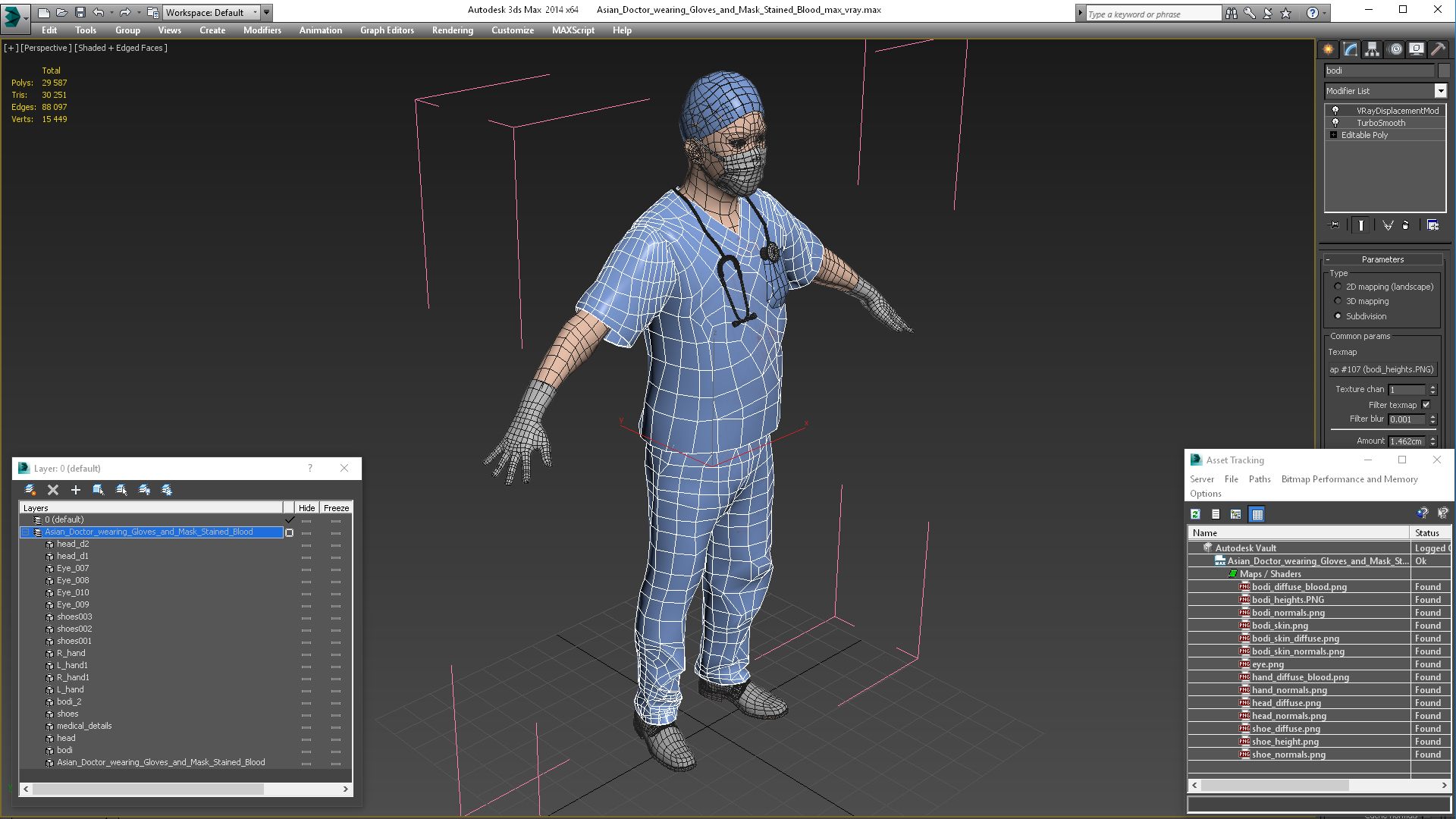Open the Modifier List dropdown
Screen dimensions: 1456x819
coord(1440,91)
